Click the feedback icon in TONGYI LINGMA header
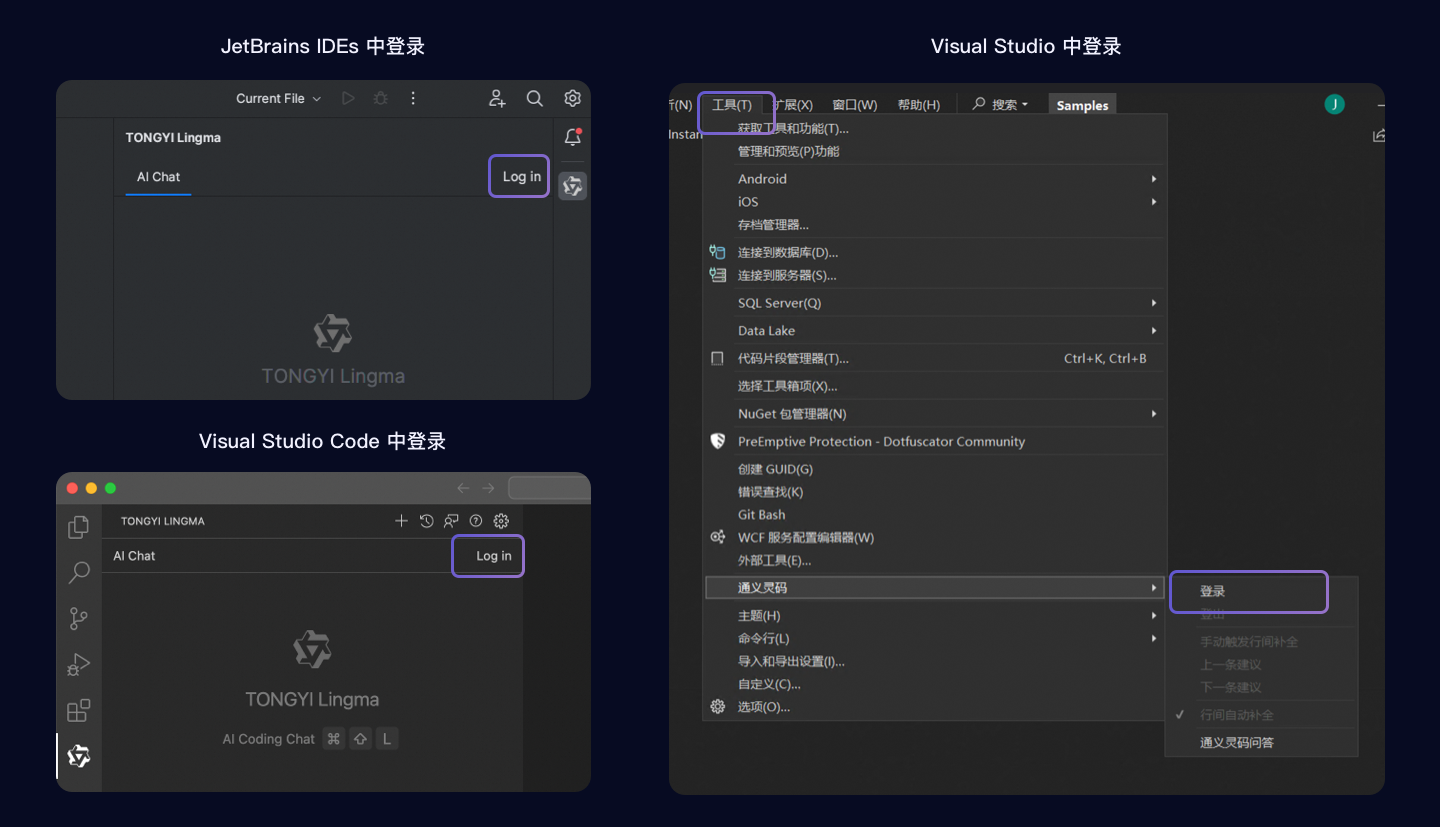The width and height of the screenshot is (1440, 827). pyautogui.click(x=452, y=521)
